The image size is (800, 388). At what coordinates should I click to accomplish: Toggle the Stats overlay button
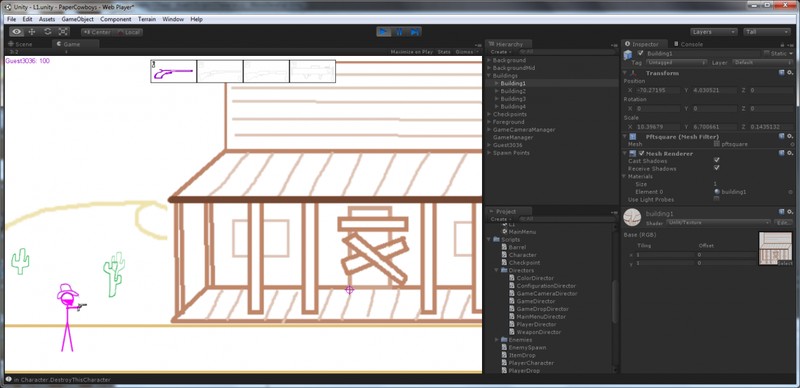[x=444, y=52]
